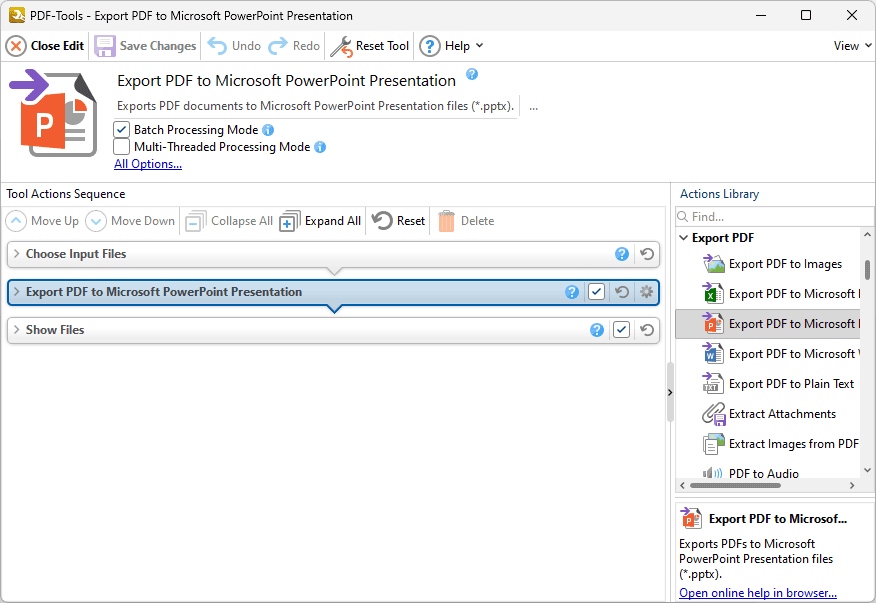Maximize the PDF-Tools window
Viewport: 876px width, 603px height.
pos(806,15)
